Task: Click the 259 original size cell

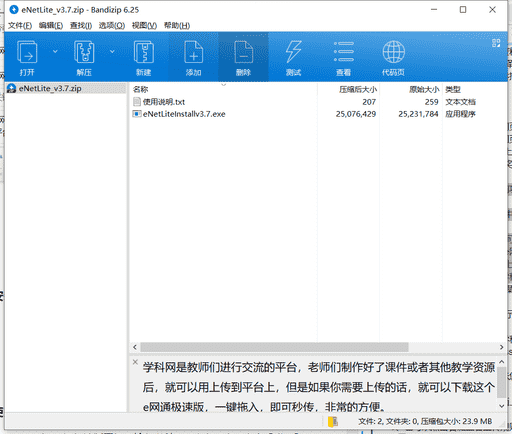Action: point(431,102)
